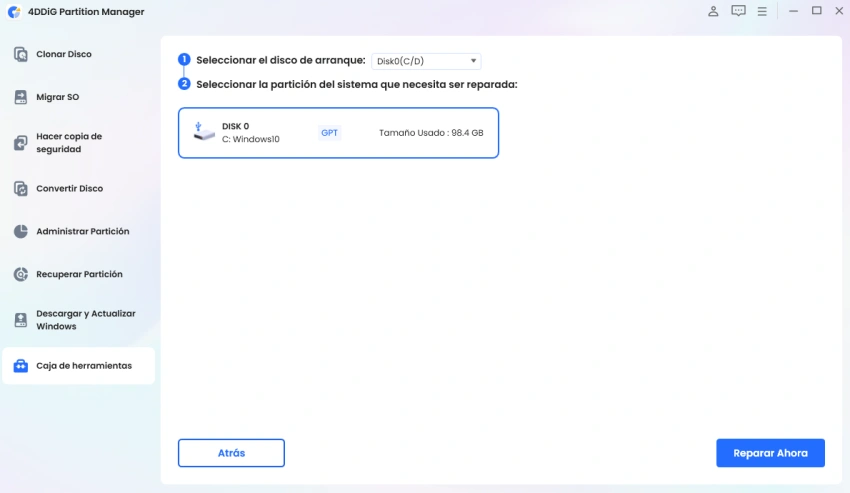Click the 4DDiG app logo
850x493 pixels.
pos(14,11)
